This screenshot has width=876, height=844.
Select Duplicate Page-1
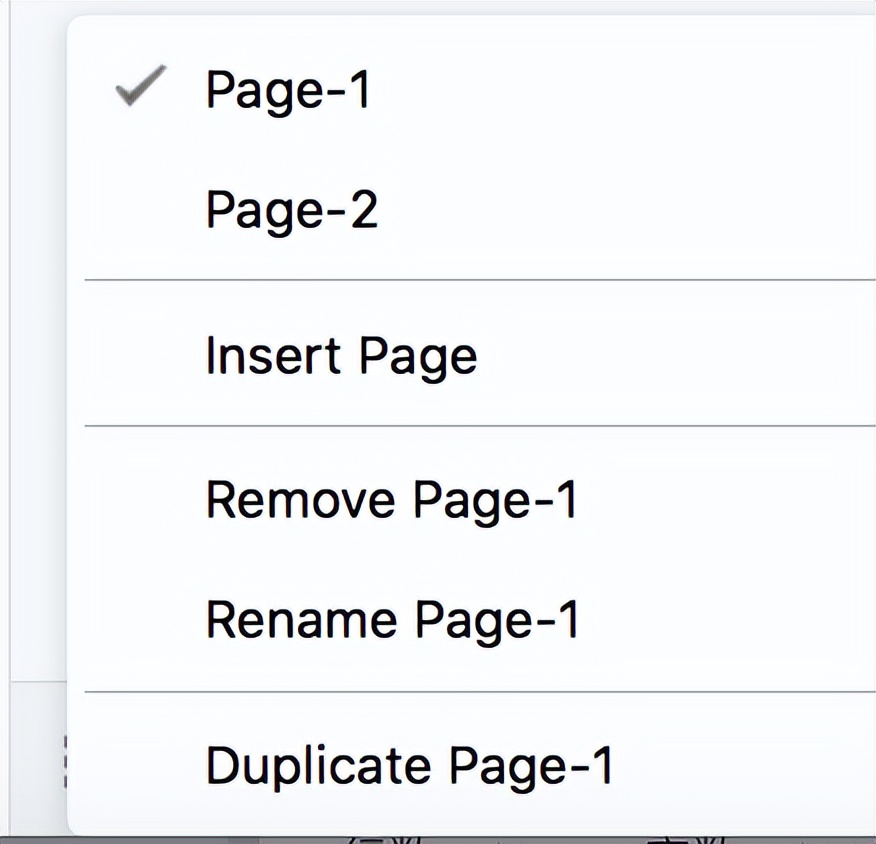click(409, 766)
